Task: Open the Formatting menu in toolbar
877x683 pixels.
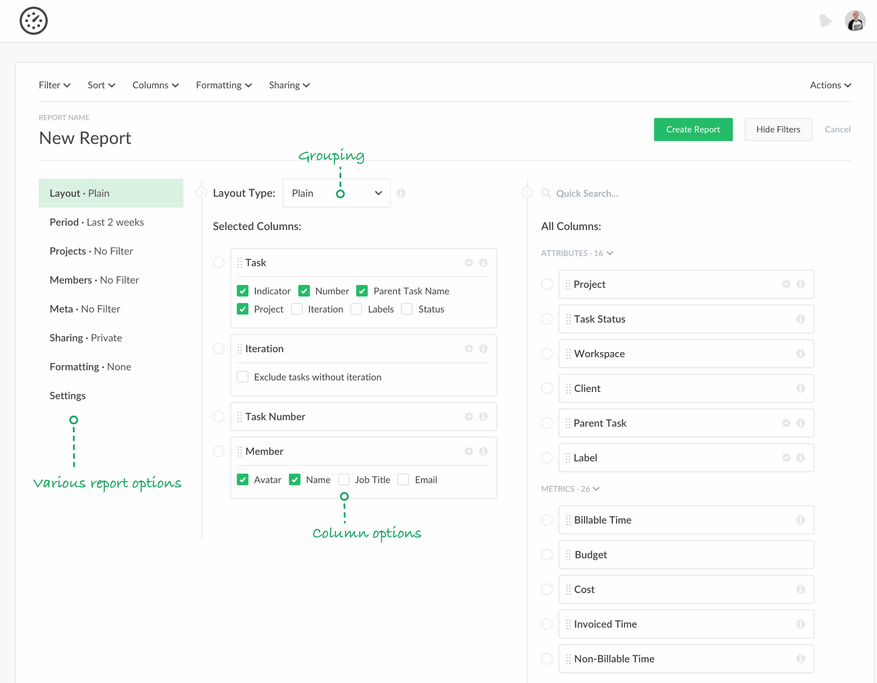Action: tap(223, 85)
